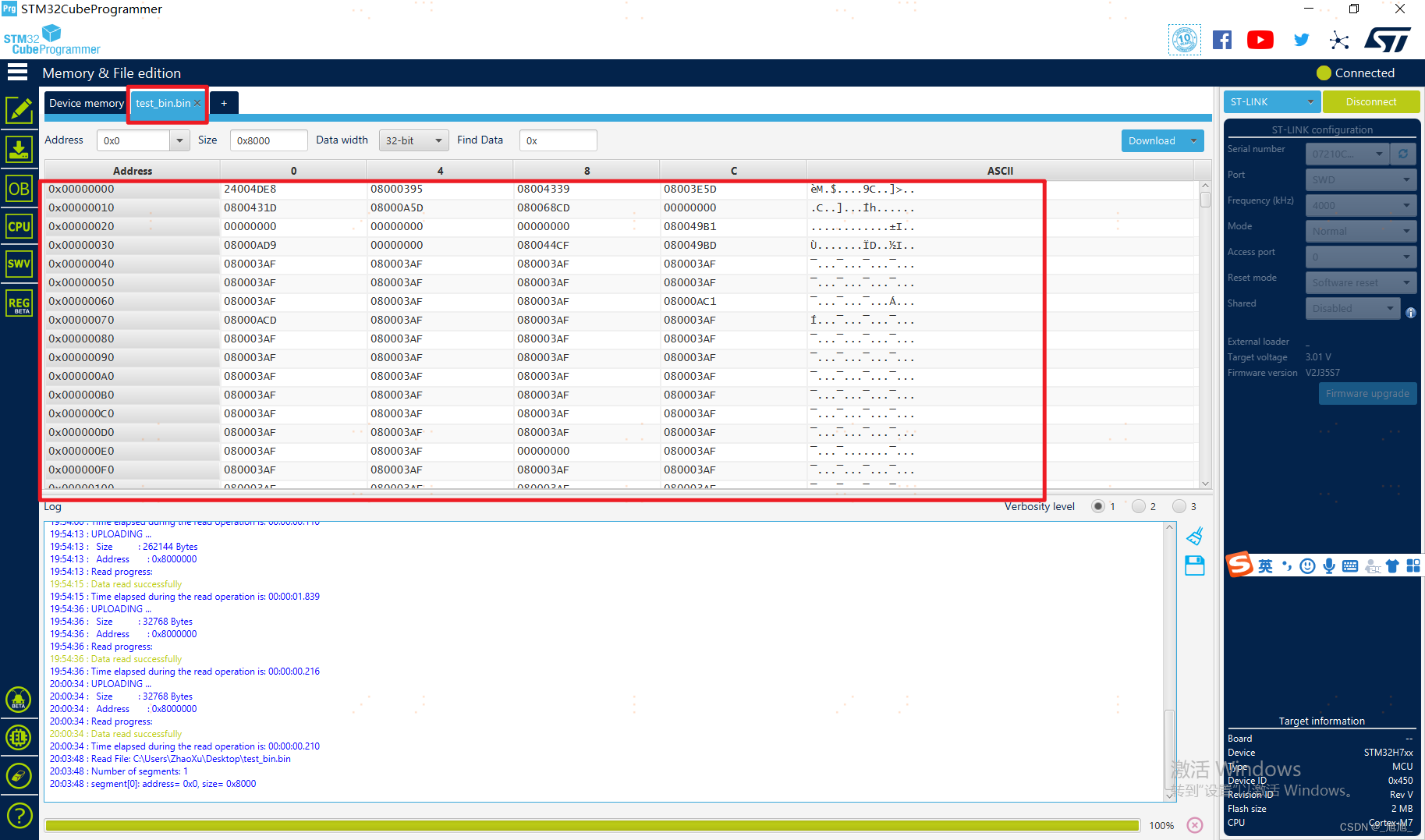The height and width of the screenshot is (840, 1425).
Task: Click the Disconnect button
Action: click(x=1371, y=101)
